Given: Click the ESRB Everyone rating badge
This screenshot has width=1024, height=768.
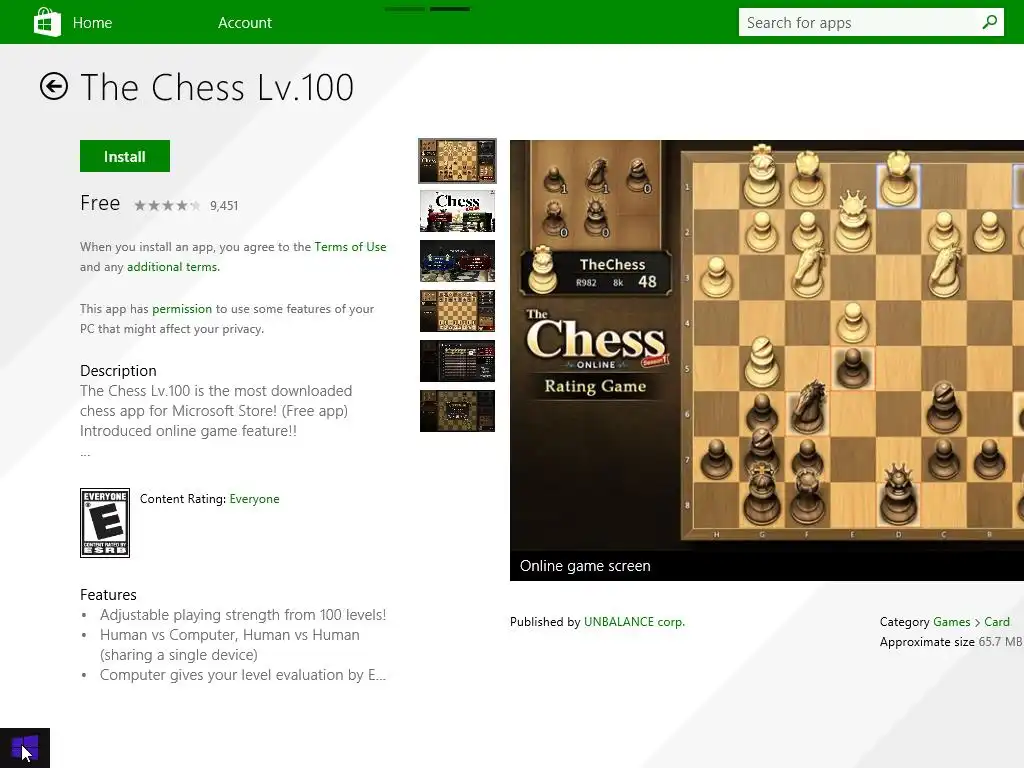Looking at the screenshot, I should pos(104,523).
